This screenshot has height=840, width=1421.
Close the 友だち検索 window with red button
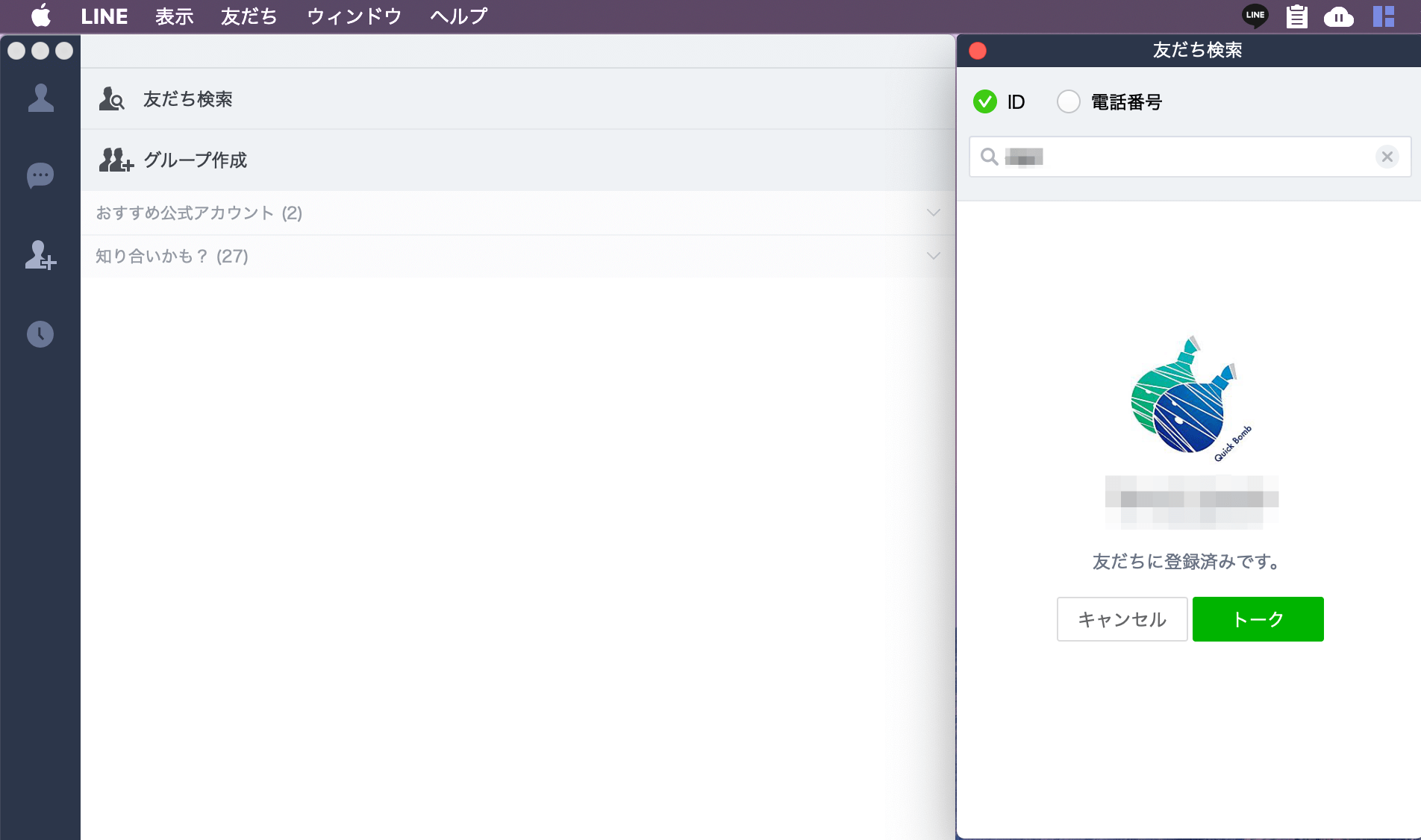(x=978, y=50)
